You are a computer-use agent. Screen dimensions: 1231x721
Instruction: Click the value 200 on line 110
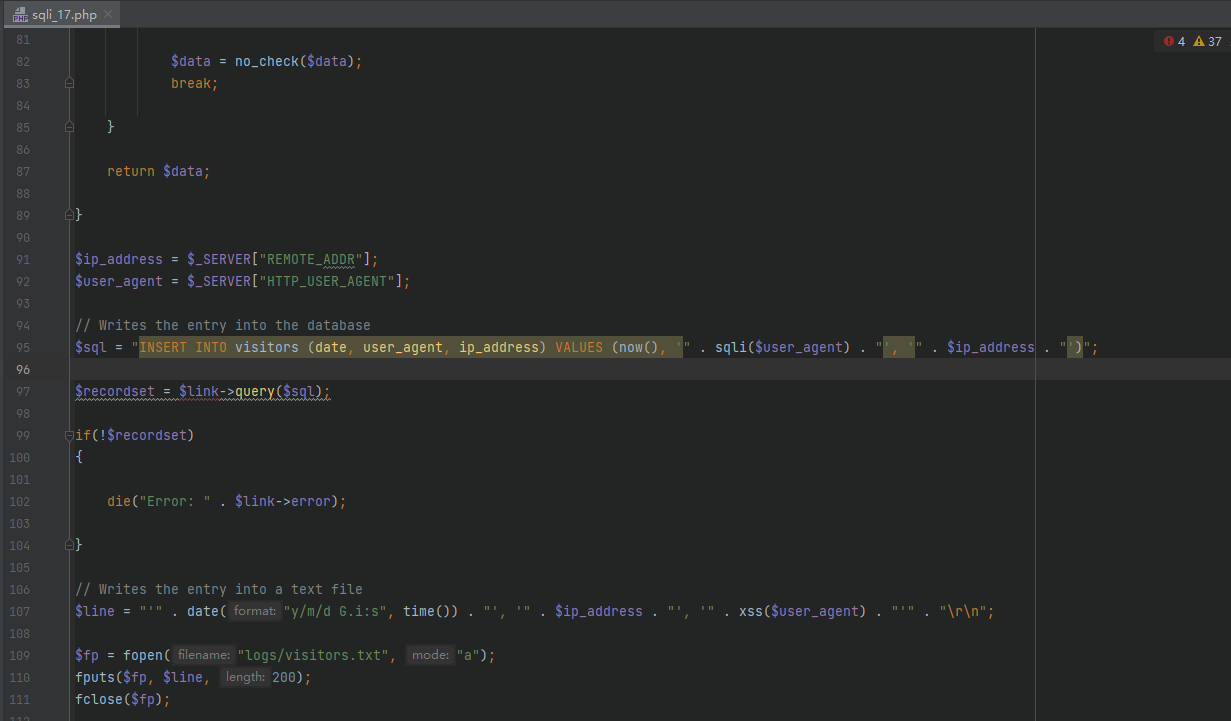point(284,678)
